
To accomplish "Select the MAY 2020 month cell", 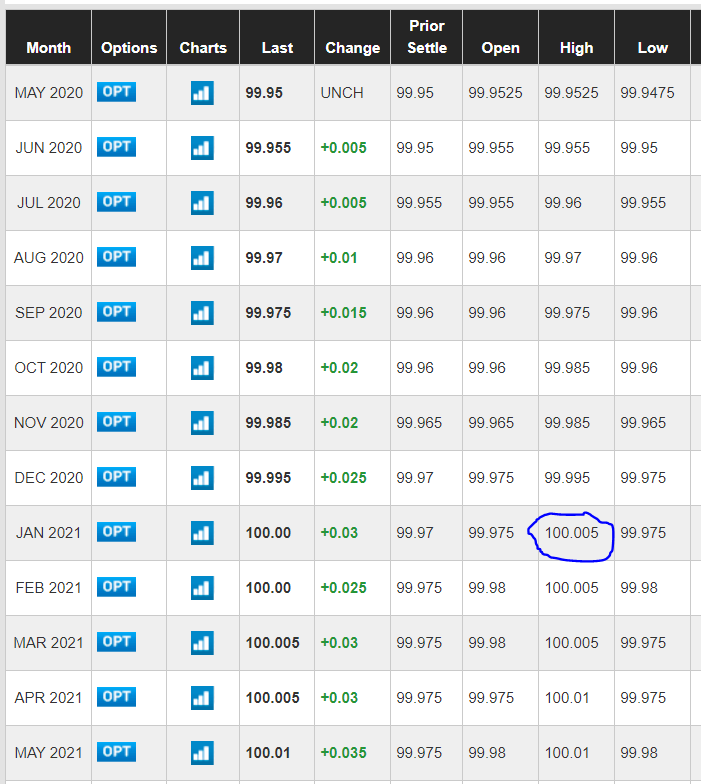I will tap(48, 93).
